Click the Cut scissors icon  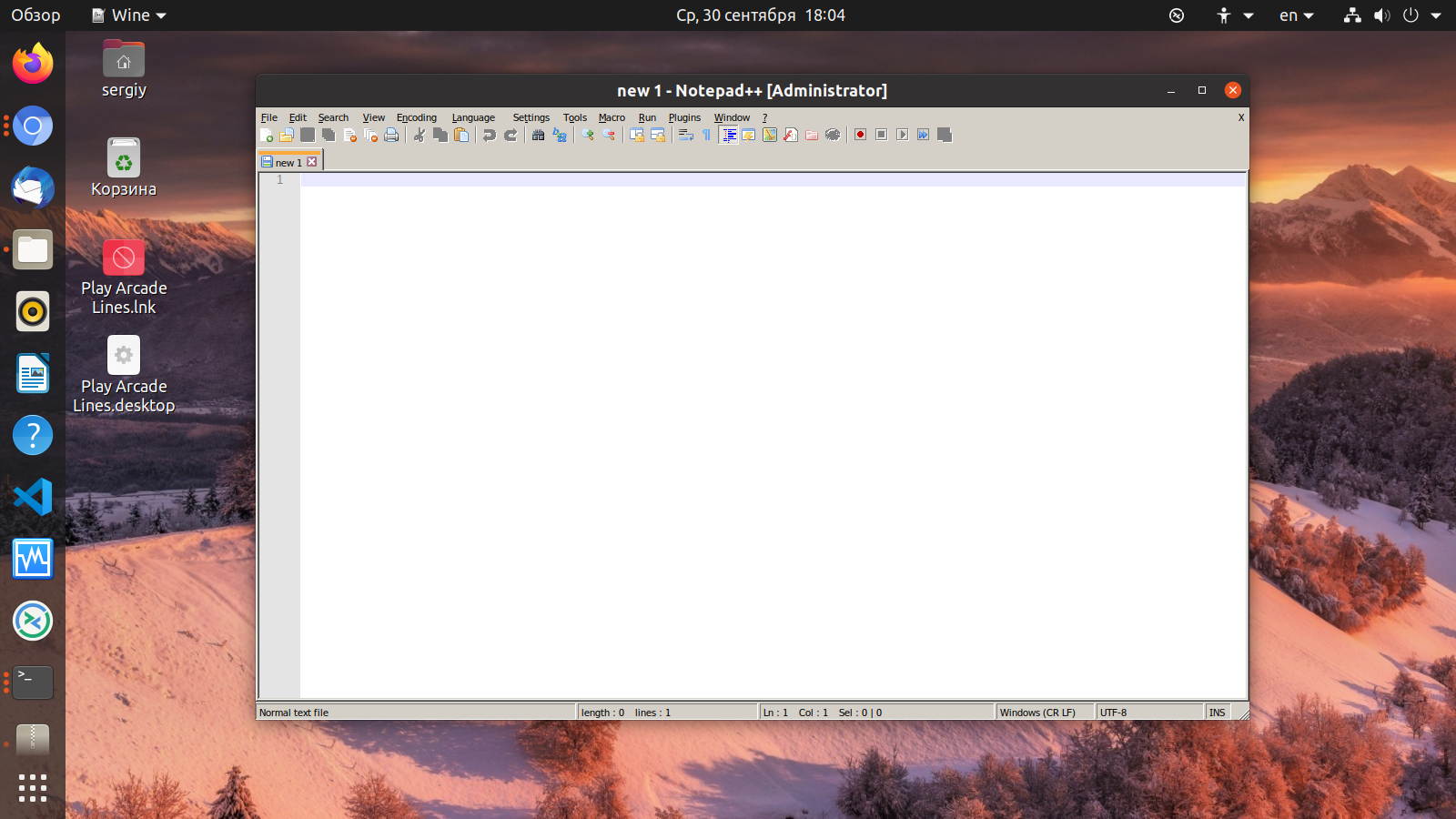[420, 135]
